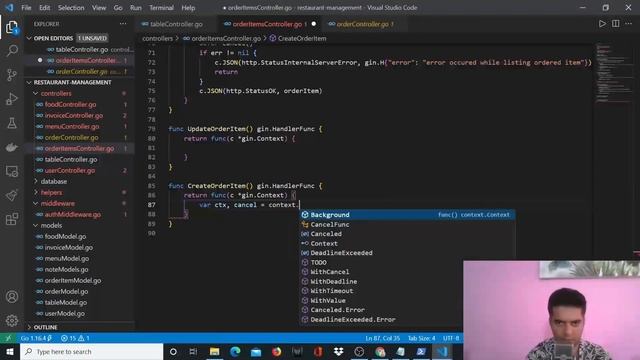Click the Run play button in editor toolbar
The height and width of the screenshot is (360, 640).
[x=602, y=24]
